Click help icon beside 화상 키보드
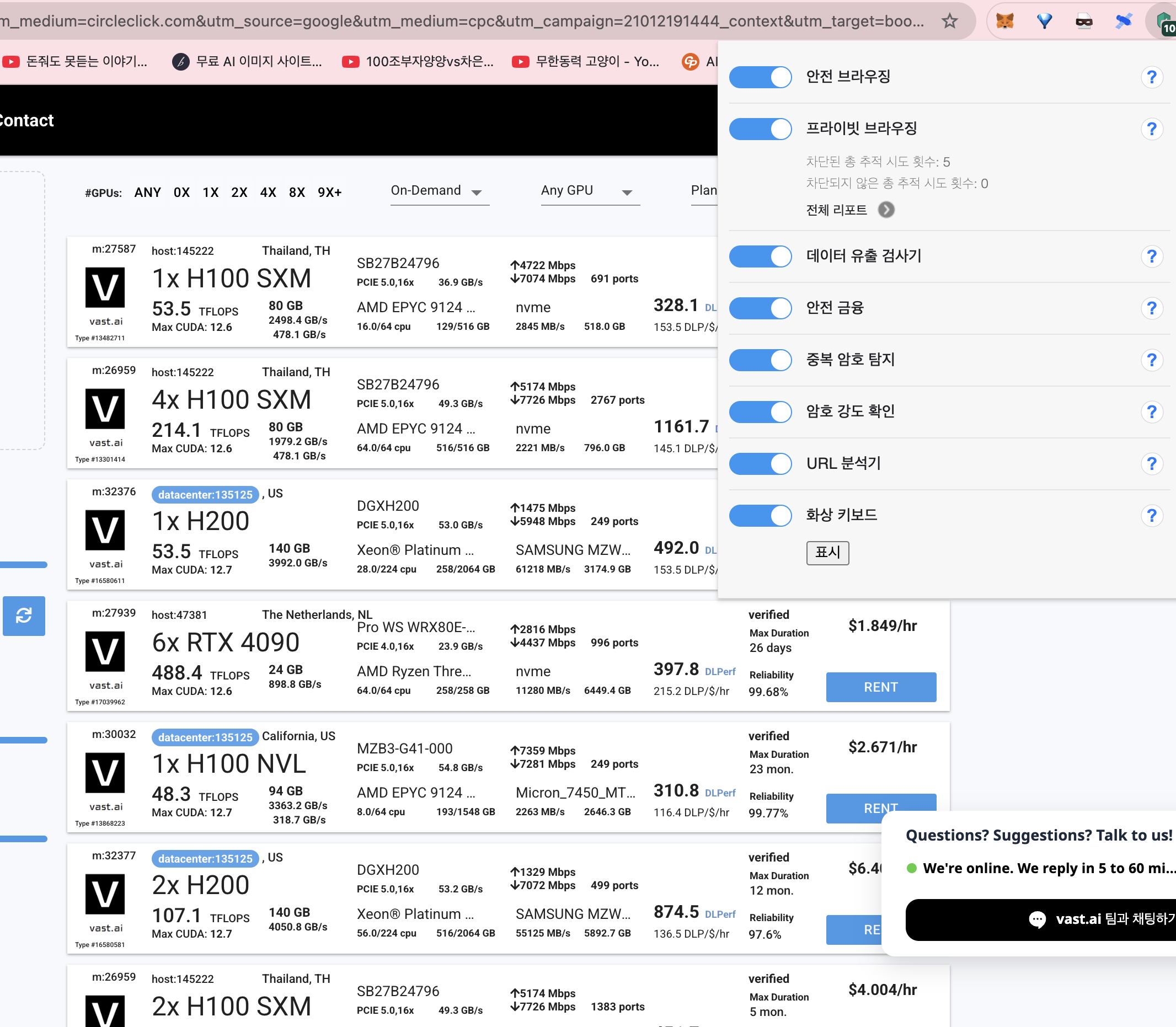1176x1027 pixels. [1151, 515]
